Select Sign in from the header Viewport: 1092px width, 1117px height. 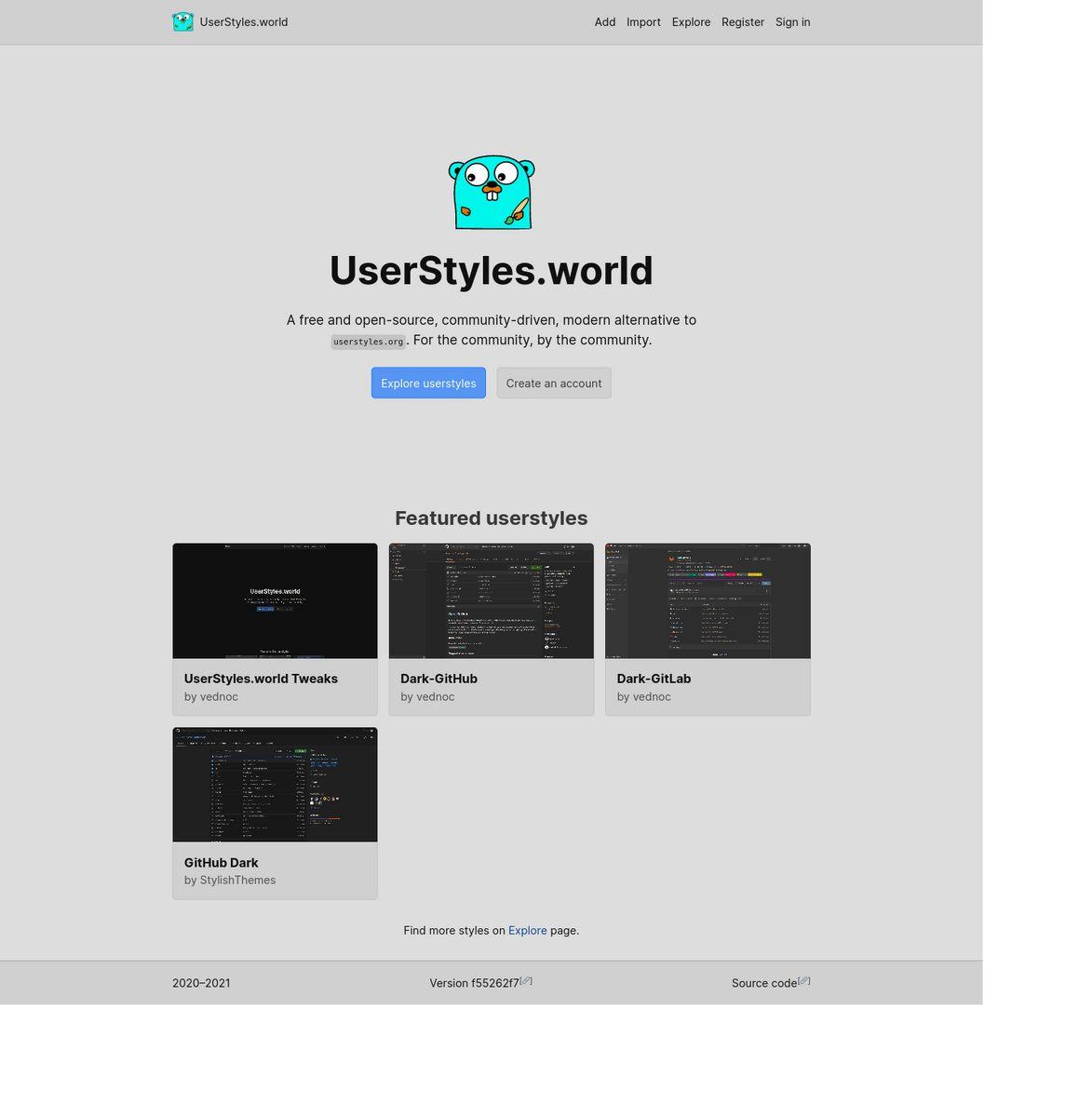tap(793, 22)
